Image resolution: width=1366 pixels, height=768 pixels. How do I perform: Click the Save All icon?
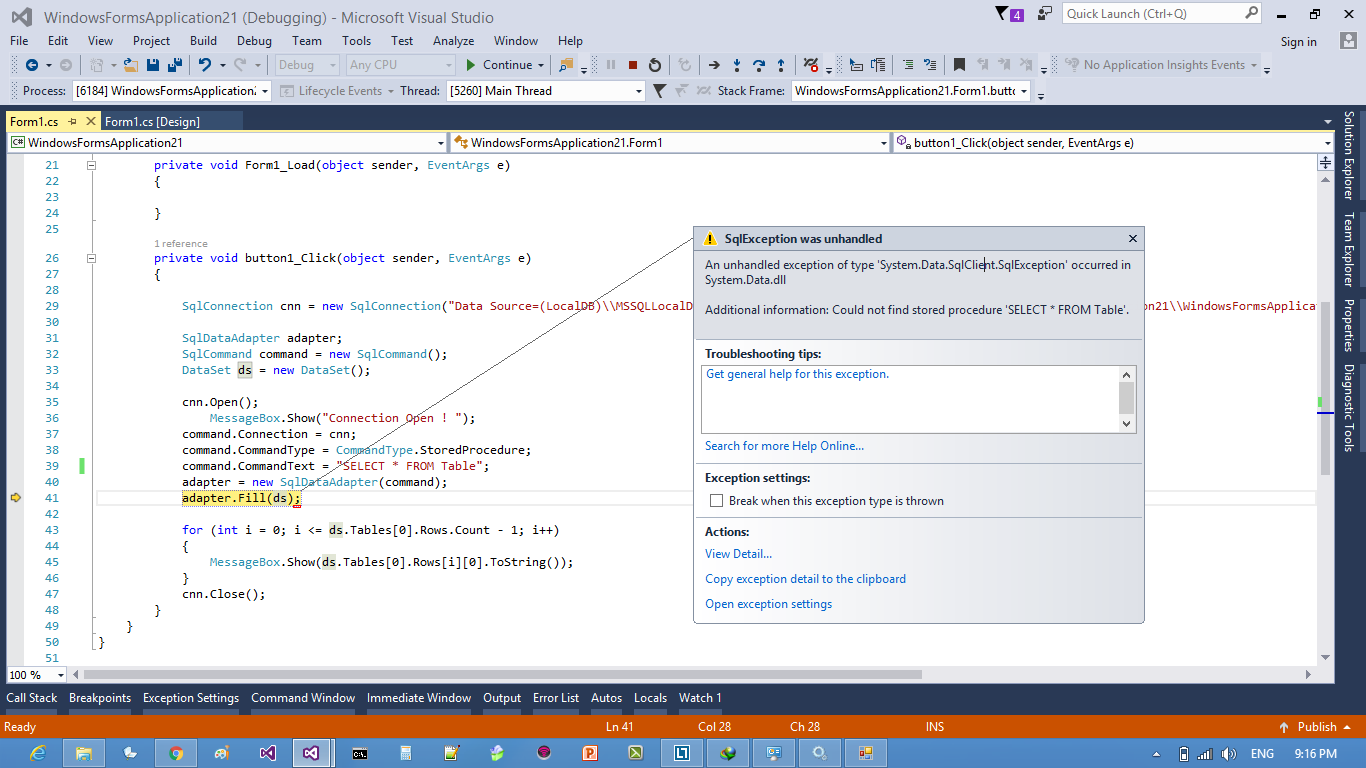click(174, 65)
